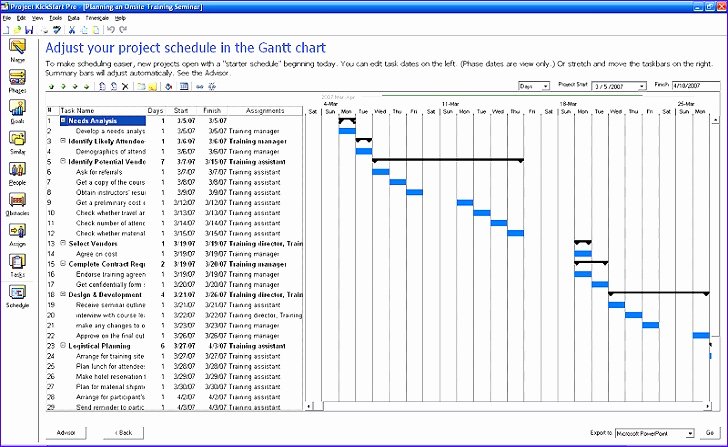Click the Go export button
The image size is (728, 447).
coord(709,433)
